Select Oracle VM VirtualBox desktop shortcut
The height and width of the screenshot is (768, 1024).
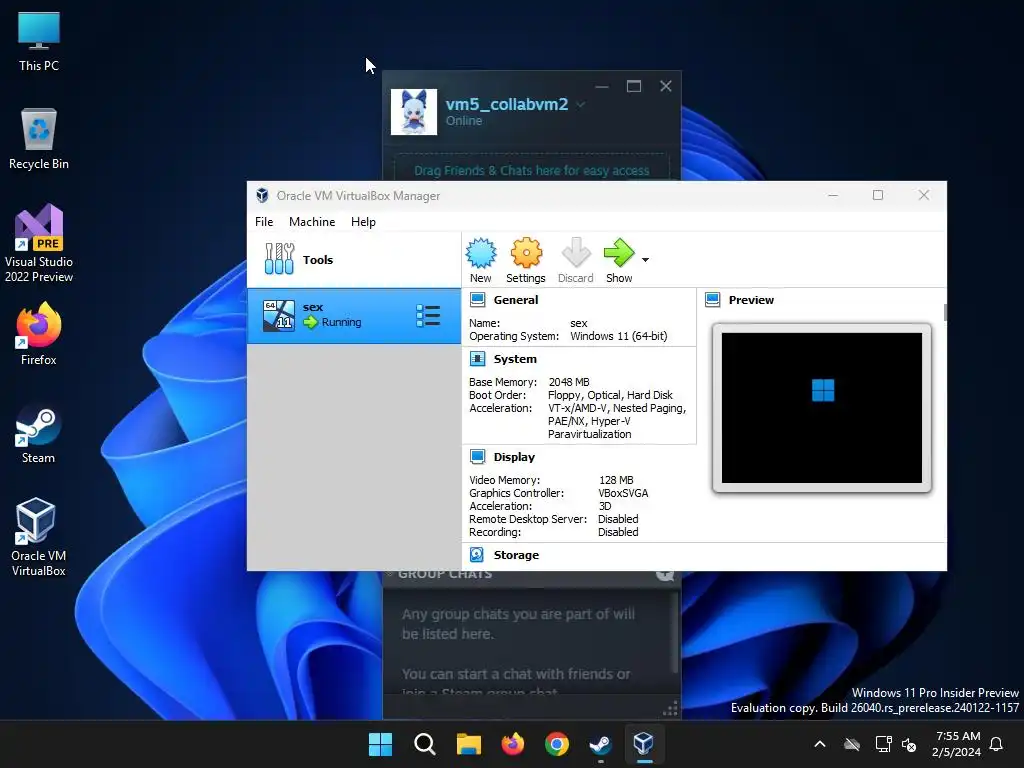(x=39, y=537)
